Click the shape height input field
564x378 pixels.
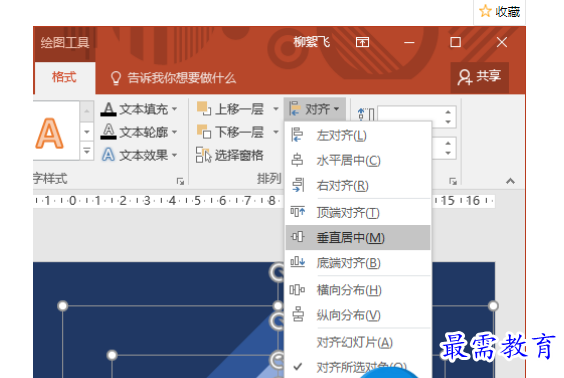410,114
